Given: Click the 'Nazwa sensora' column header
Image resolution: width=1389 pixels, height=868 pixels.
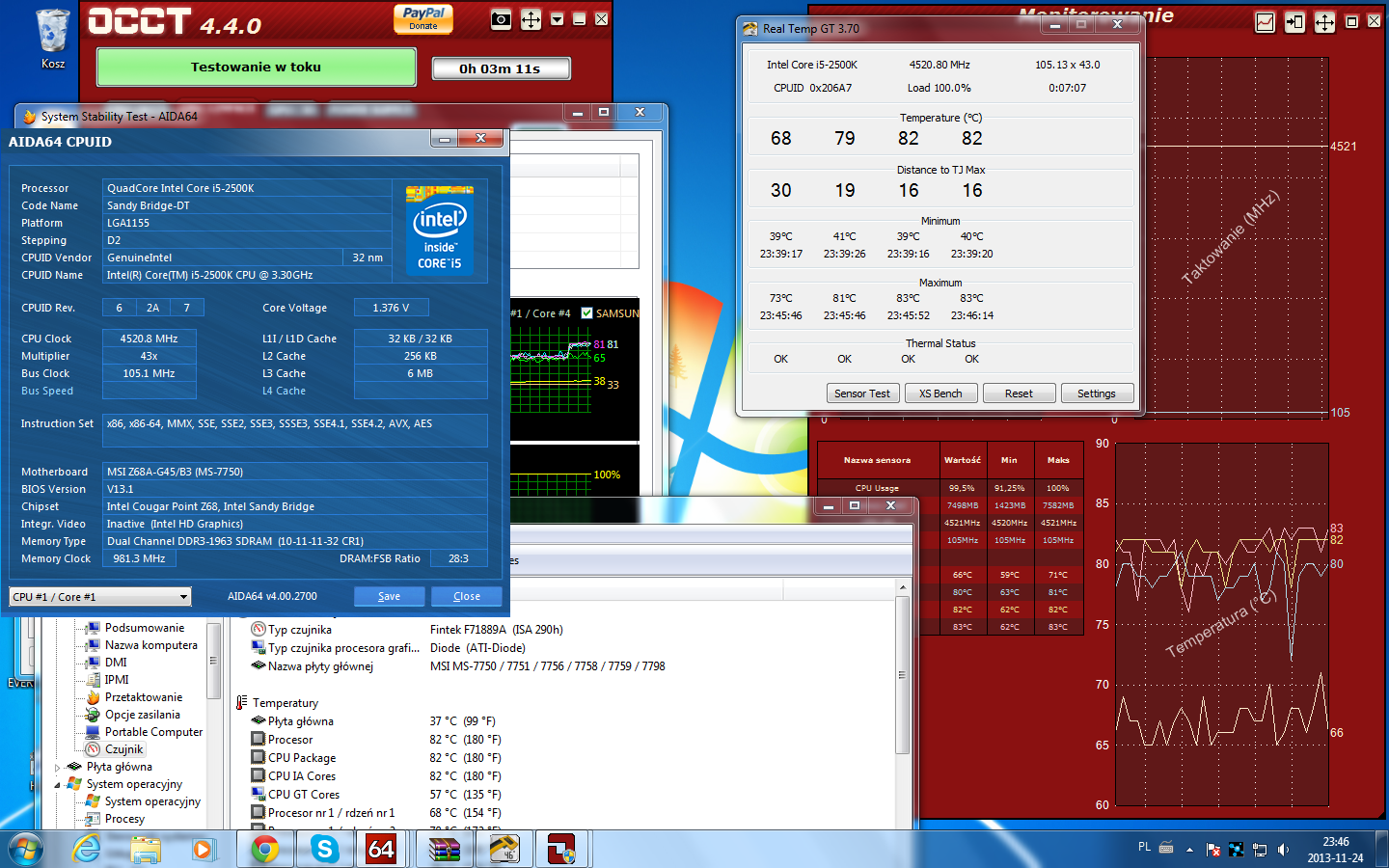Looking at the screenshot, I should click(877, 460).
